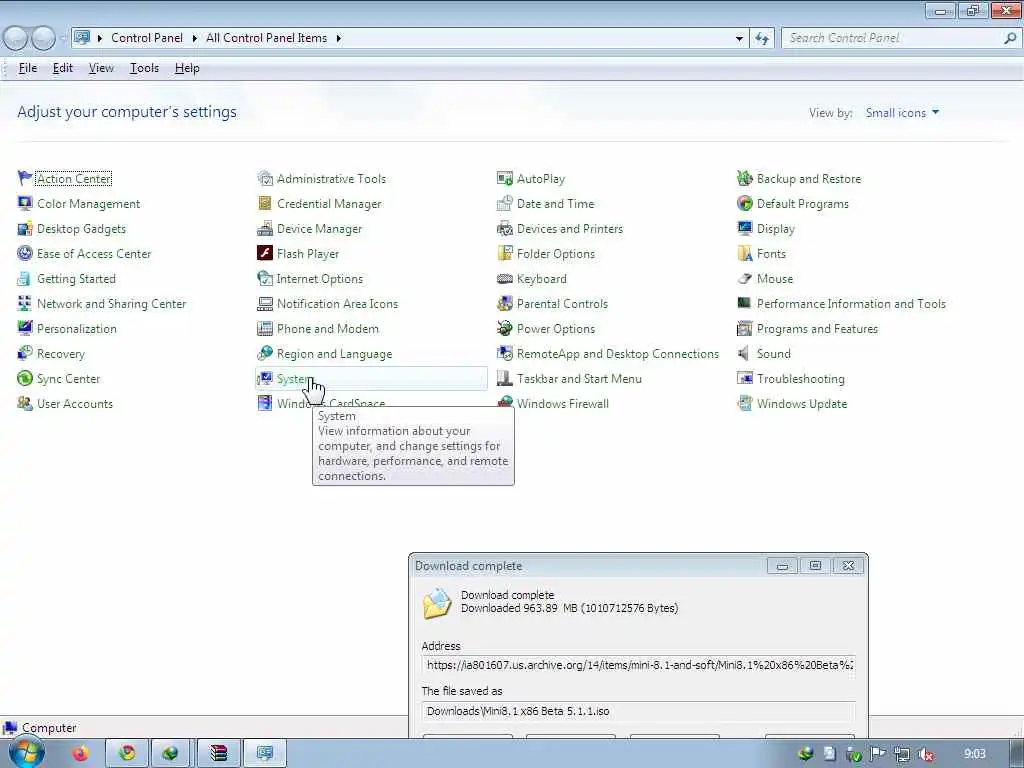
Task: Open the Tools menu
Action: pos(144,68)
